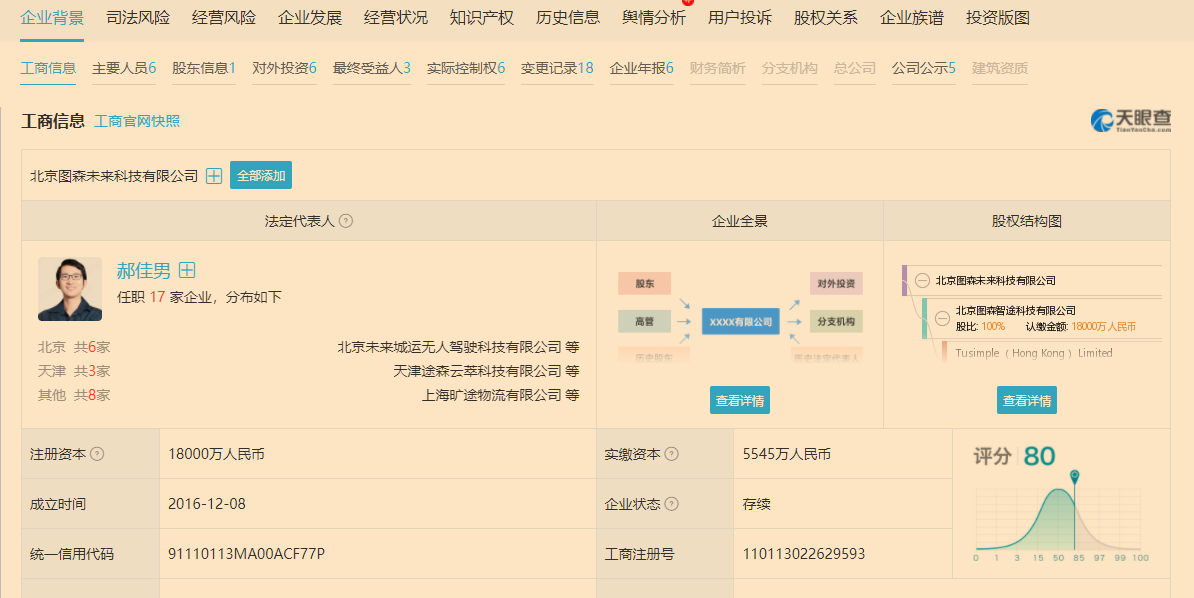Click the question mark next to 企业状态

(x=672, y=504)
